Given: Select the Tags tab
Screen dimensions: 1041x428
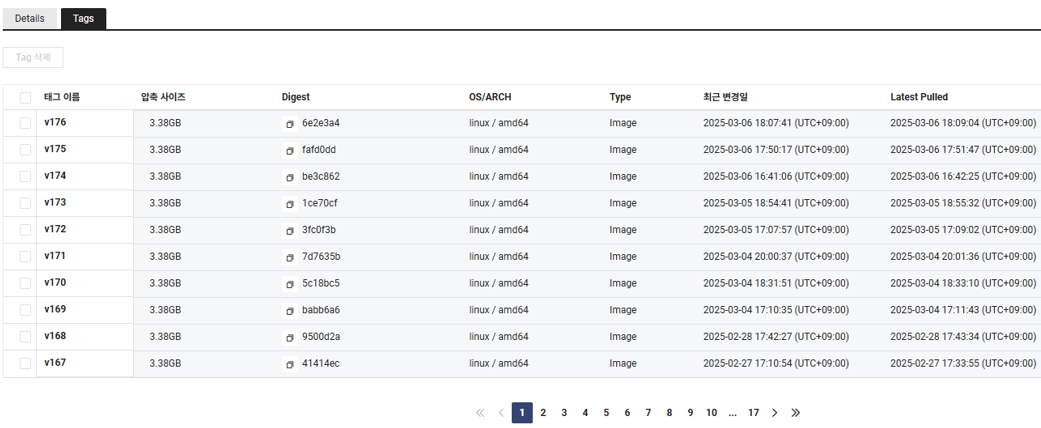Looking at the screenshot, I should 84,19.
